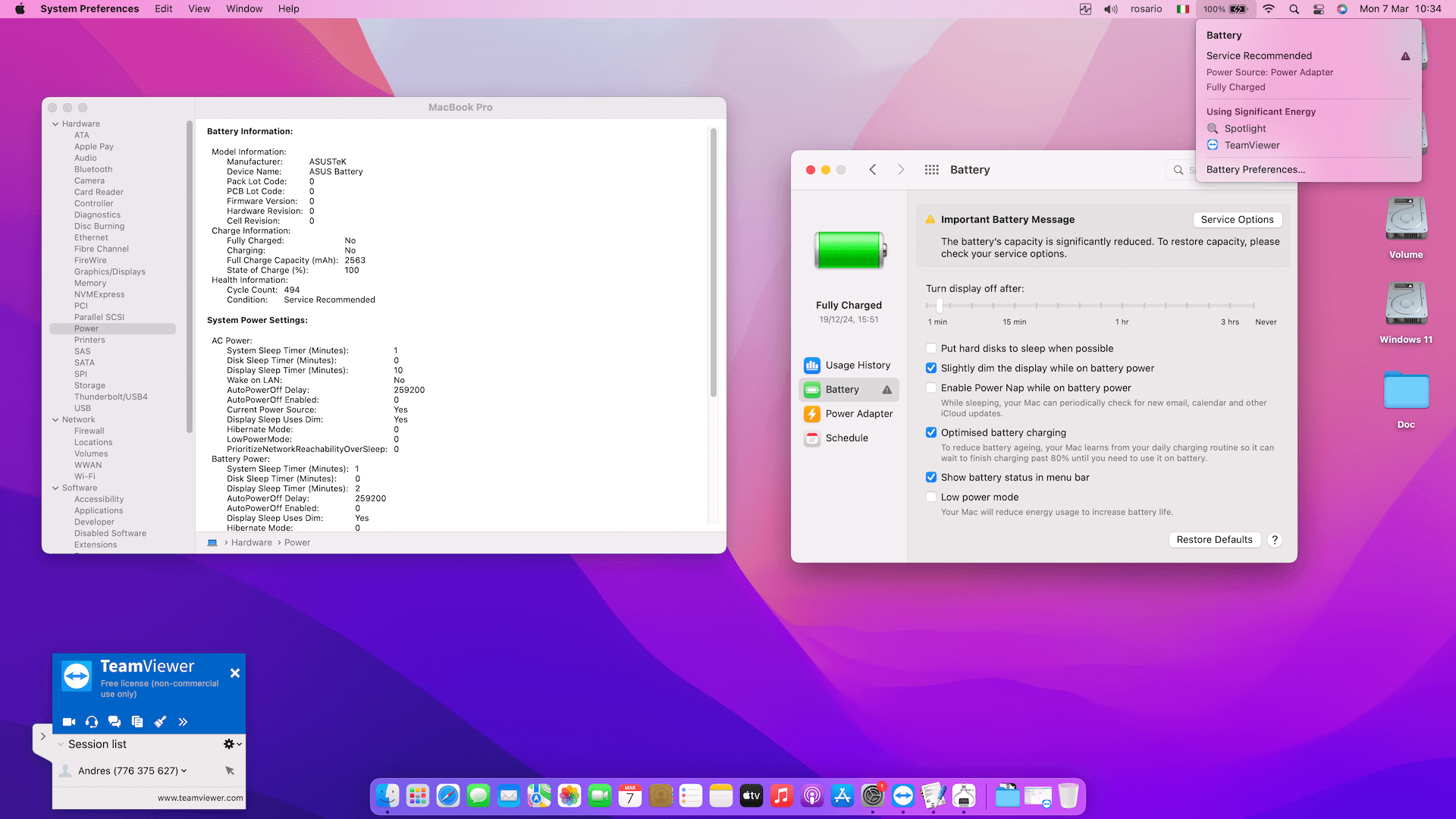Open TeamViewer session list gear dropdown
1456x819 pixels.
pyautogui.click(x=231, y=745)
